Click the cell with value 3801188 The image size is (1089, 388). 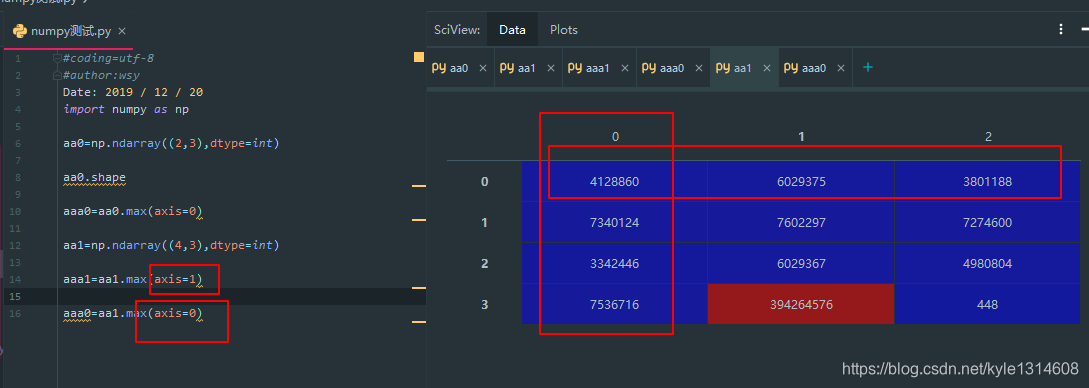tap(988, 182)
